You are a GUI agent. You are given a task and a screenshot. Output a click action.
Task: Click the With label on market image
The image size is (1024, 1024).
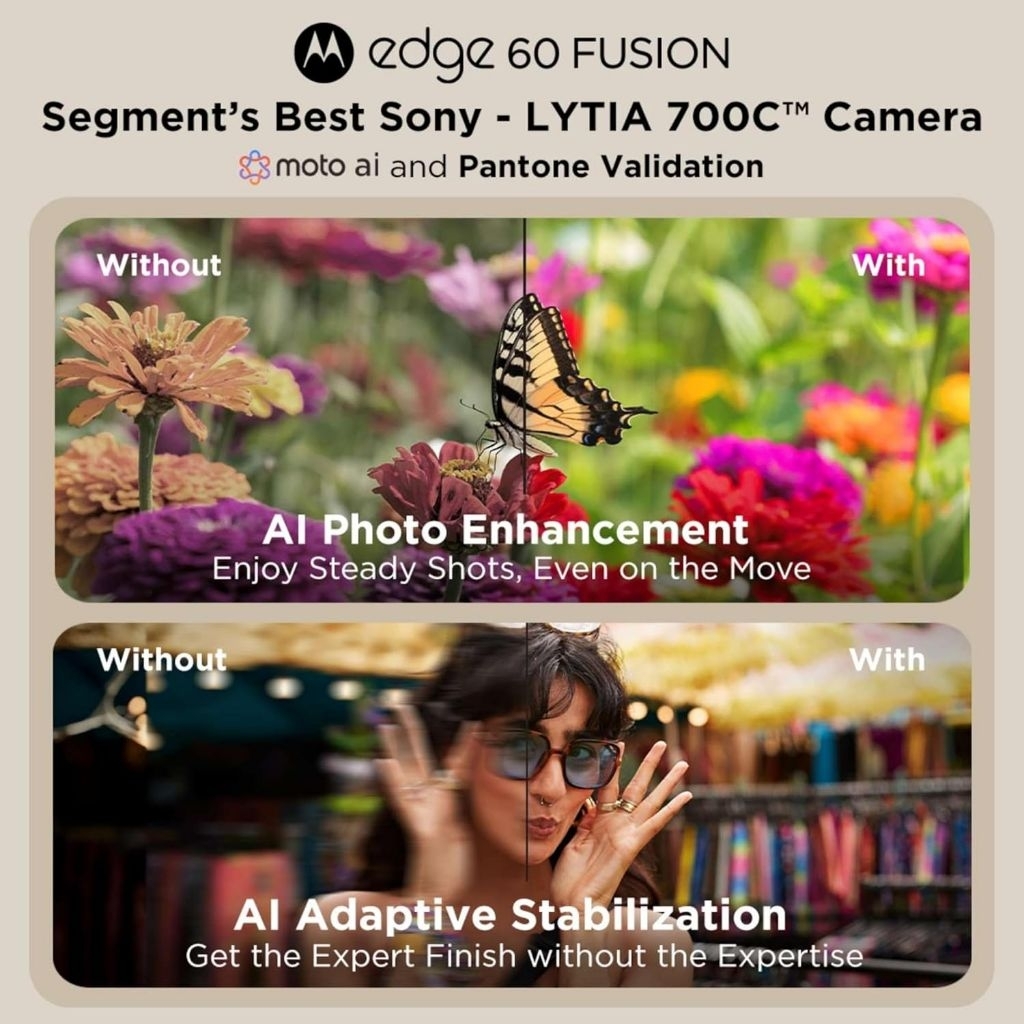pos(887,660)
